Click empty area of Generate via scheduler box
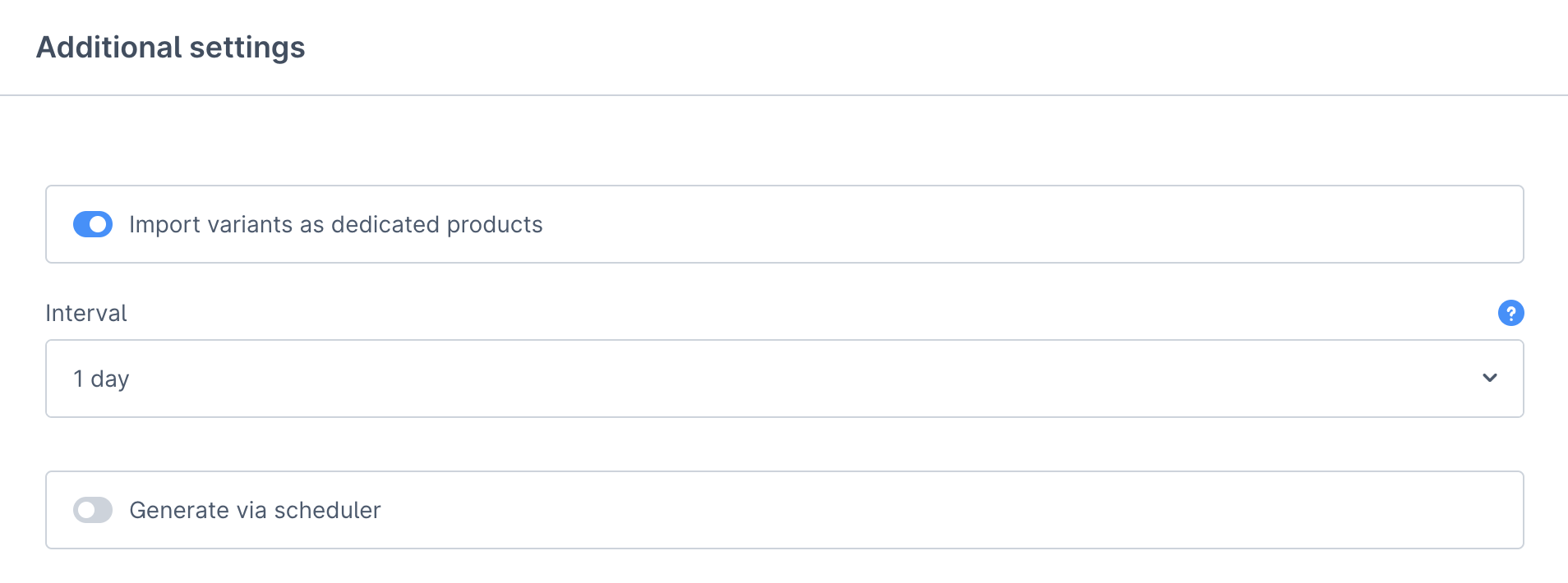1568x583 pixels. (x=945, y=510)
